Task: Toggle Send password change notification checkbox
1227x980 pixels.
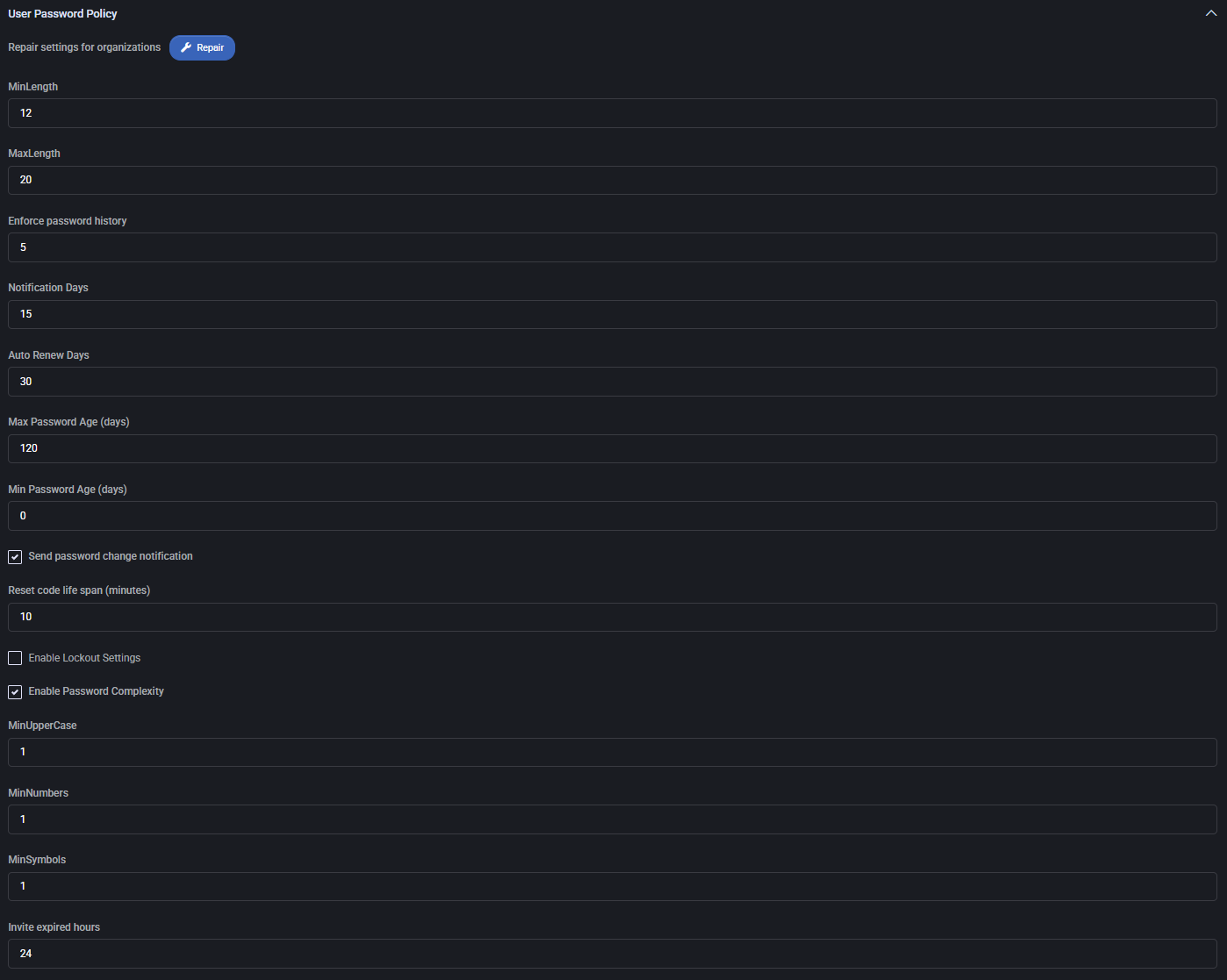Action: (15, 557)
